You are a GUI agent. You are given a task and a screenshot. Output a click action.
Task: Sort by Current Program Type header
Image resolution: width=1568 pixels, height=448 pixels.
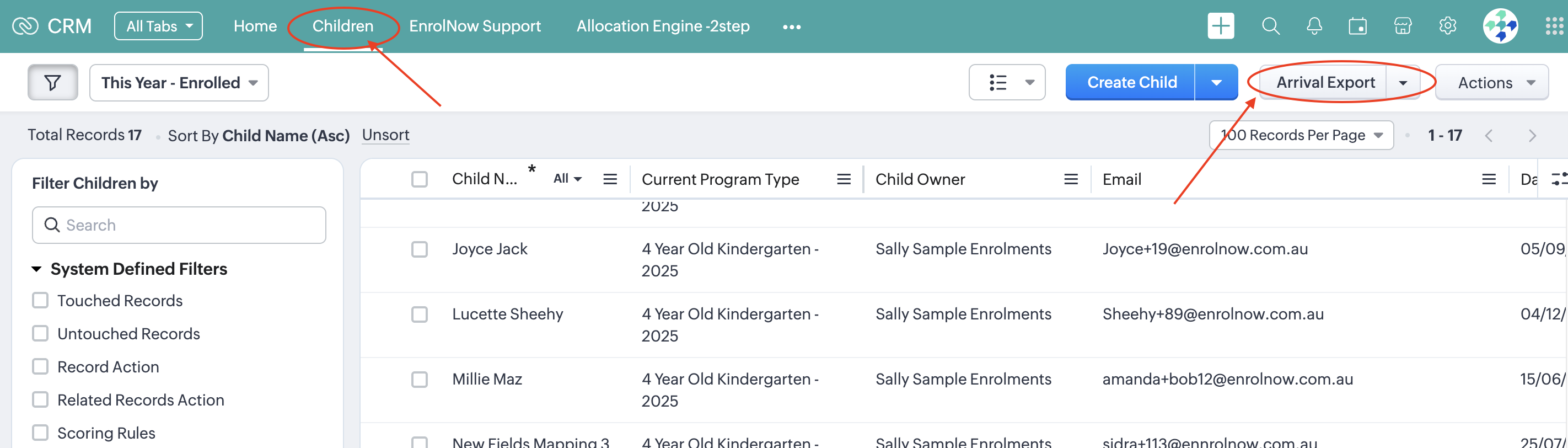coord(720,179)
